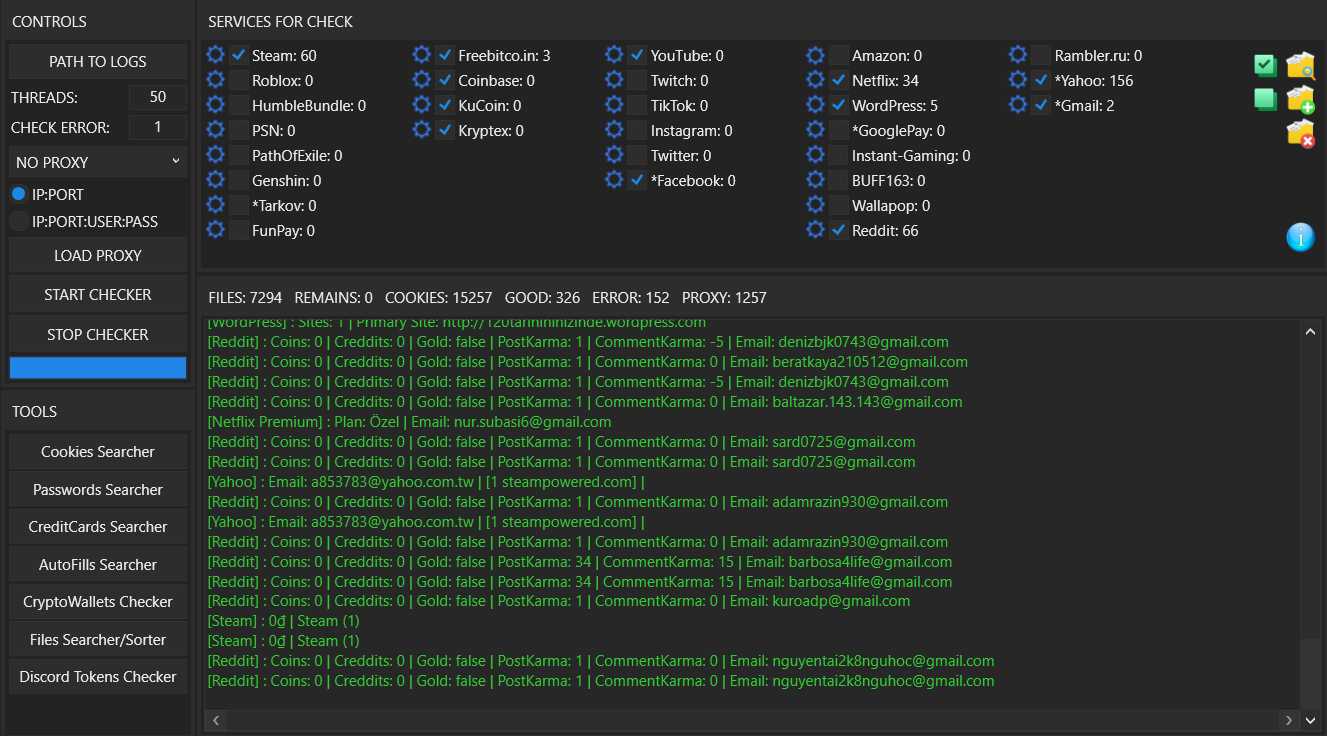Open settings gear next to TikTok

tap(614, 105)
